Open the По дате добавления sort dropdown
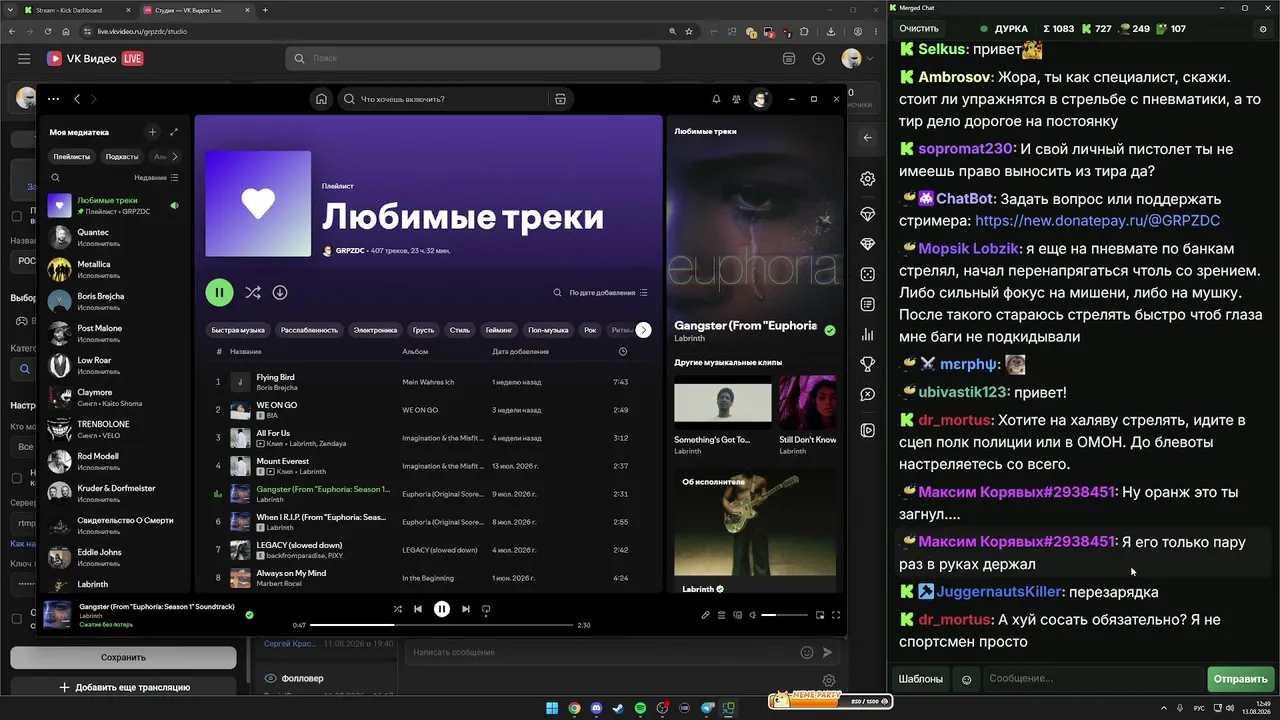 coord(609,293)
